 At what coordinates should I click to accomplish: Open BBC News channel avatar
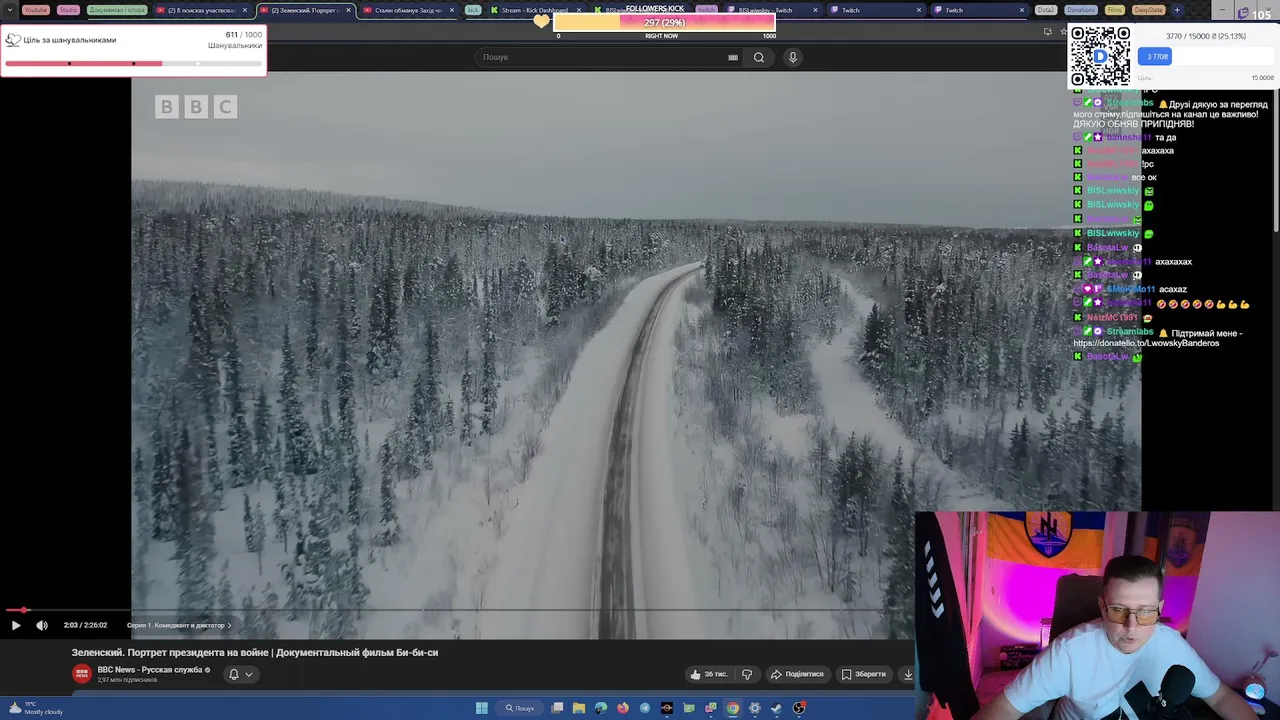point(82,674)
